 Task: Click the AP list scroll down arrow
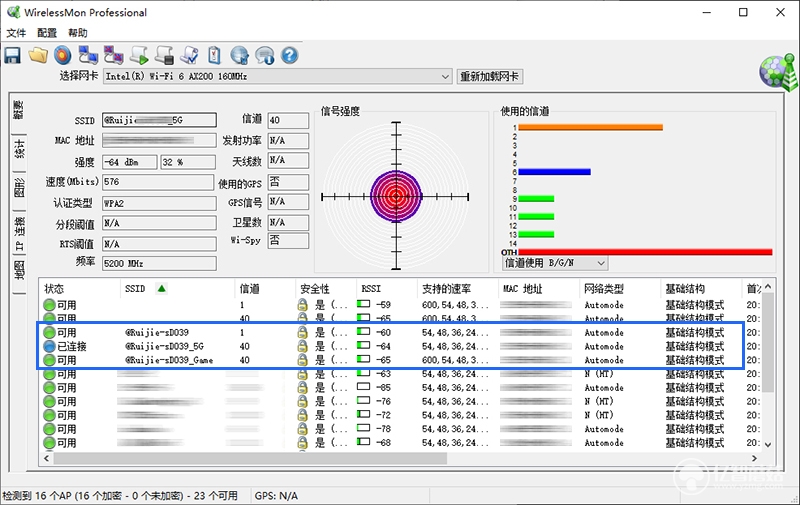point(768,444)
